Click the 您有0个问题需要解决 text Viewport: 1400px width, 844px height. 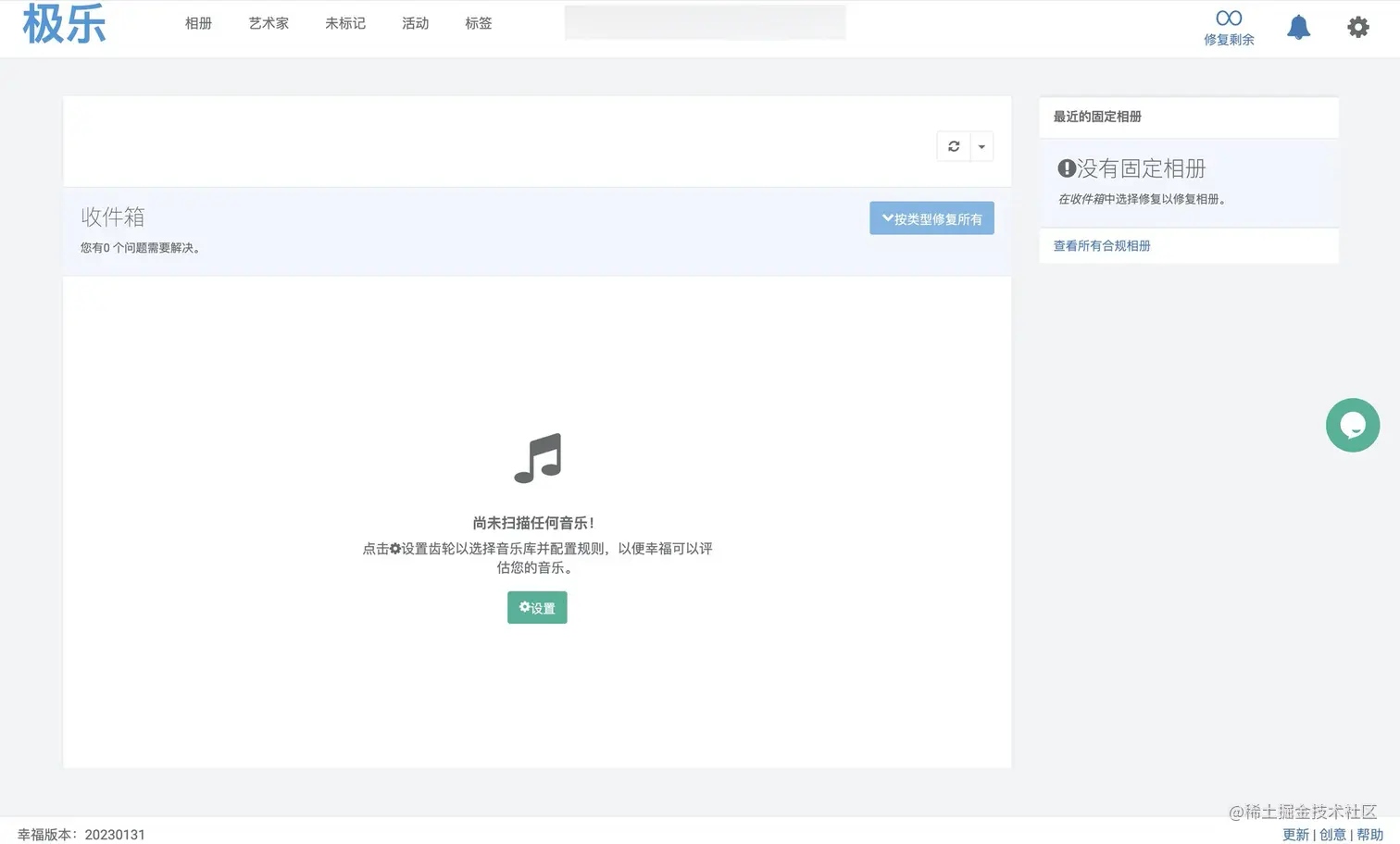coord(141,248)
